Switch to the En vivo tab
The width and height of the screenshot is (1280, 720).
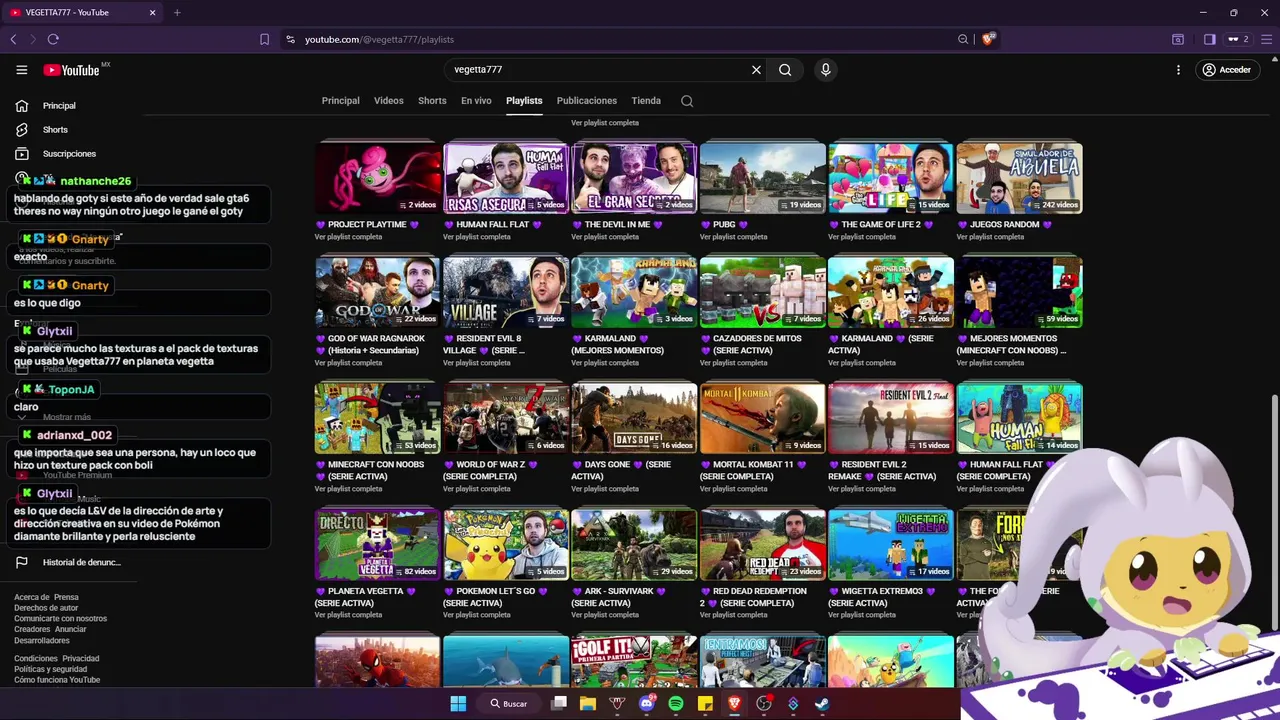click(x=476, y=101)
